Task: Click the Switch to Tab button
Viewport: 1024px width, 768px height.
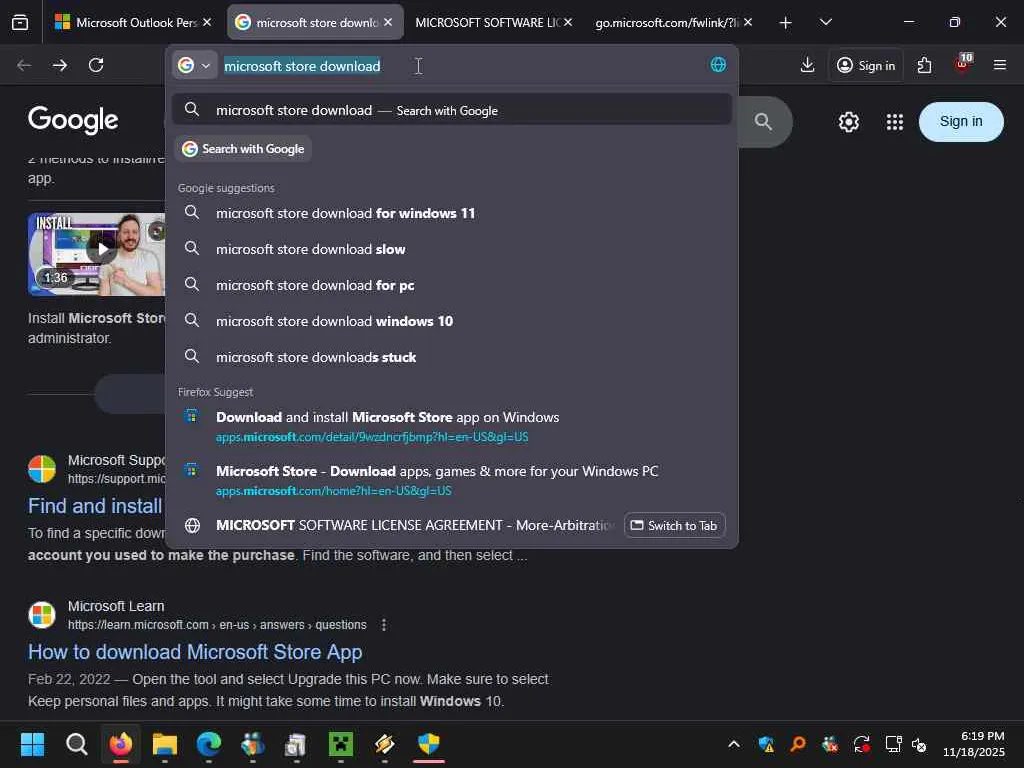Action: pyautogui.click(x=674, y=525)
